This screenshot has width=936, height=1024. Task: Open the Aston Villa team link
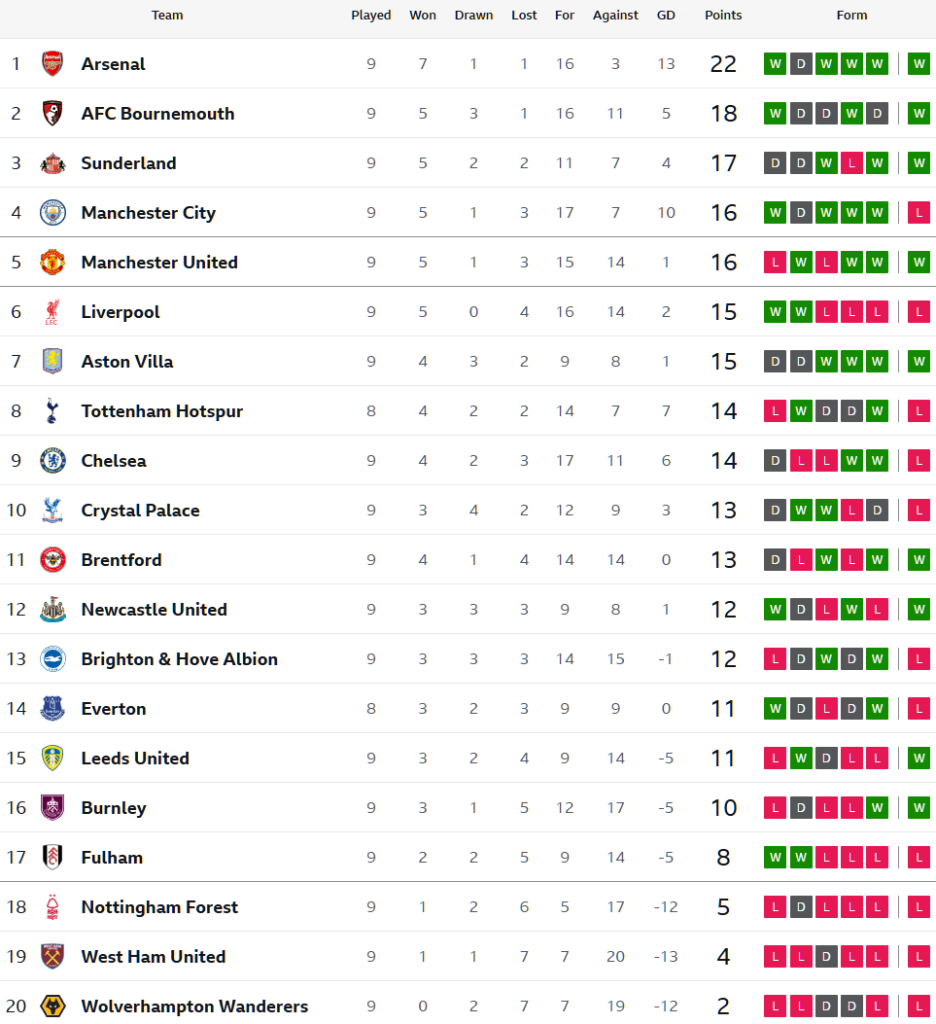(127, 361)
